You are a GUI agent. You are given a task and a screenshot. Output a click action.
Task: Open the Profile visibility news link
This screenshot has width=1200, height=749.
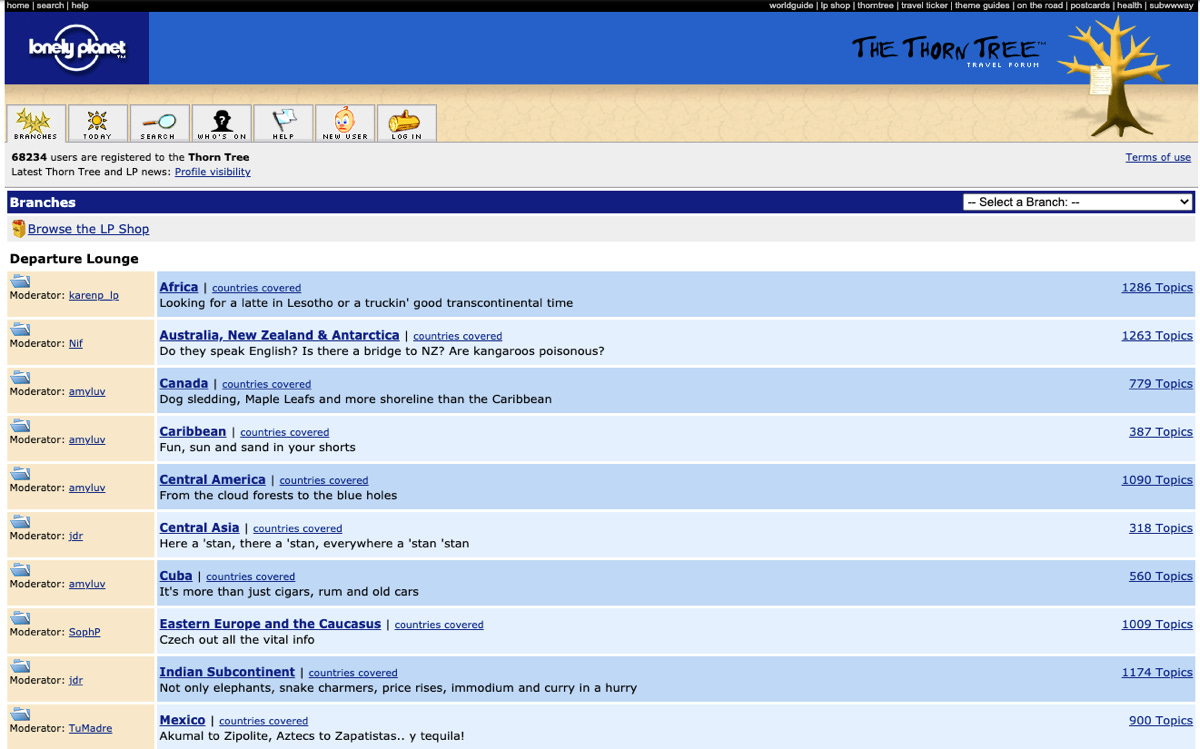tap(213, 172)
